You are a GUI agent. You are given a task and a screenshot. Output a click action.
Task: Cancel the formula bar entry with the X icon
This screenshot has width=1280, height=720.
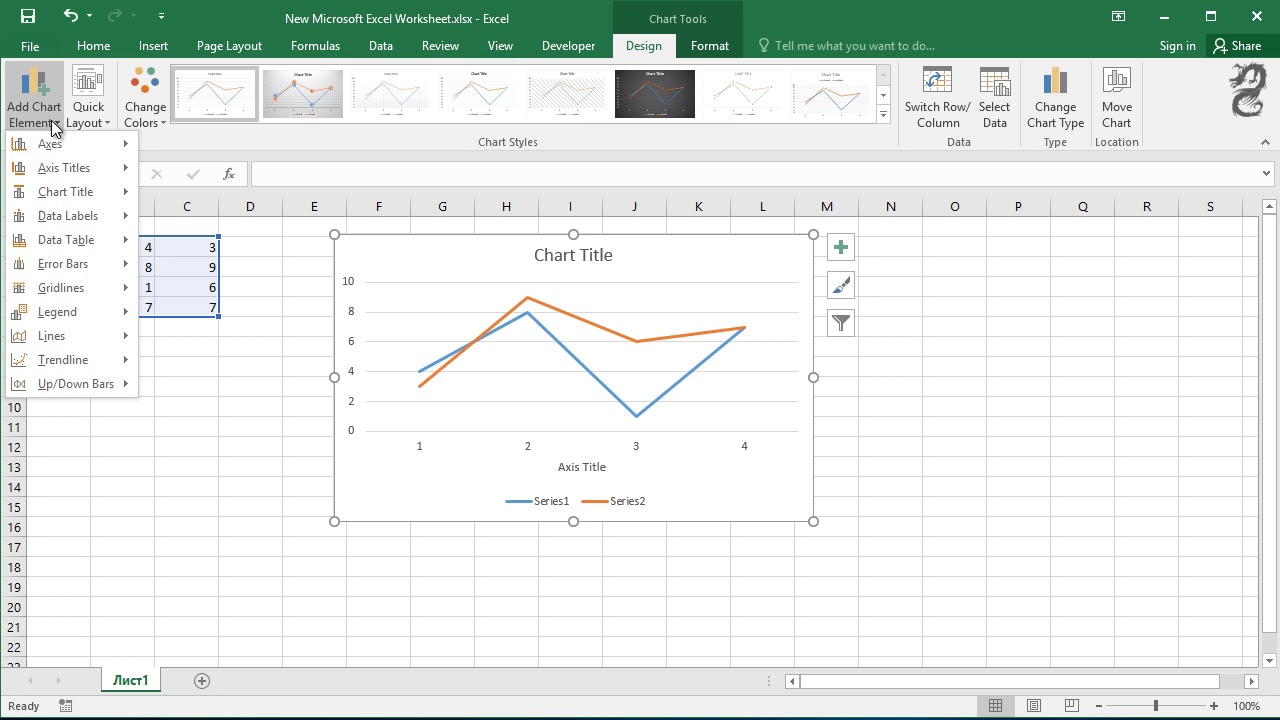tap(157, 174)
